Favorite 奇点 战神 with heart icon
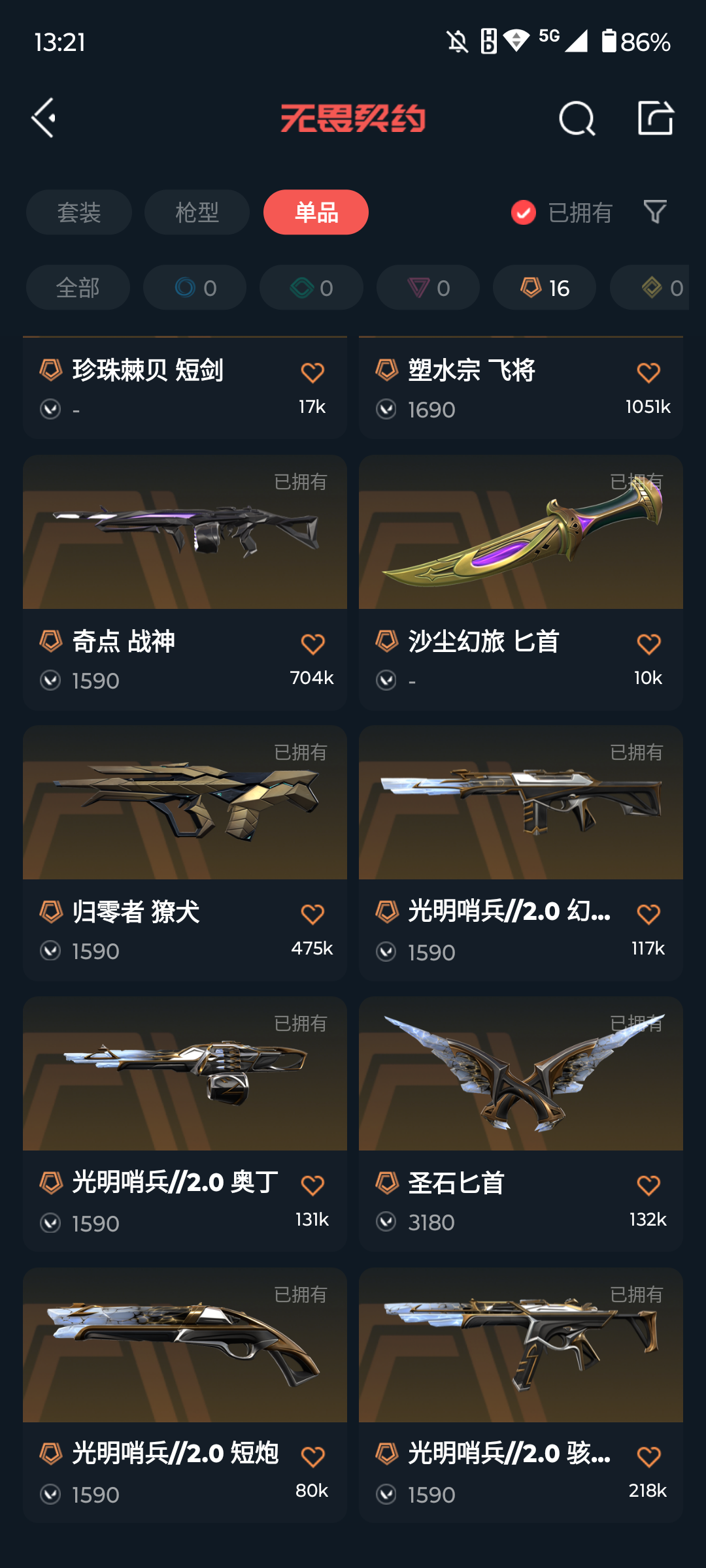Screen dimensions: 706x1568 pyautogui.click(x=312, y=644)
